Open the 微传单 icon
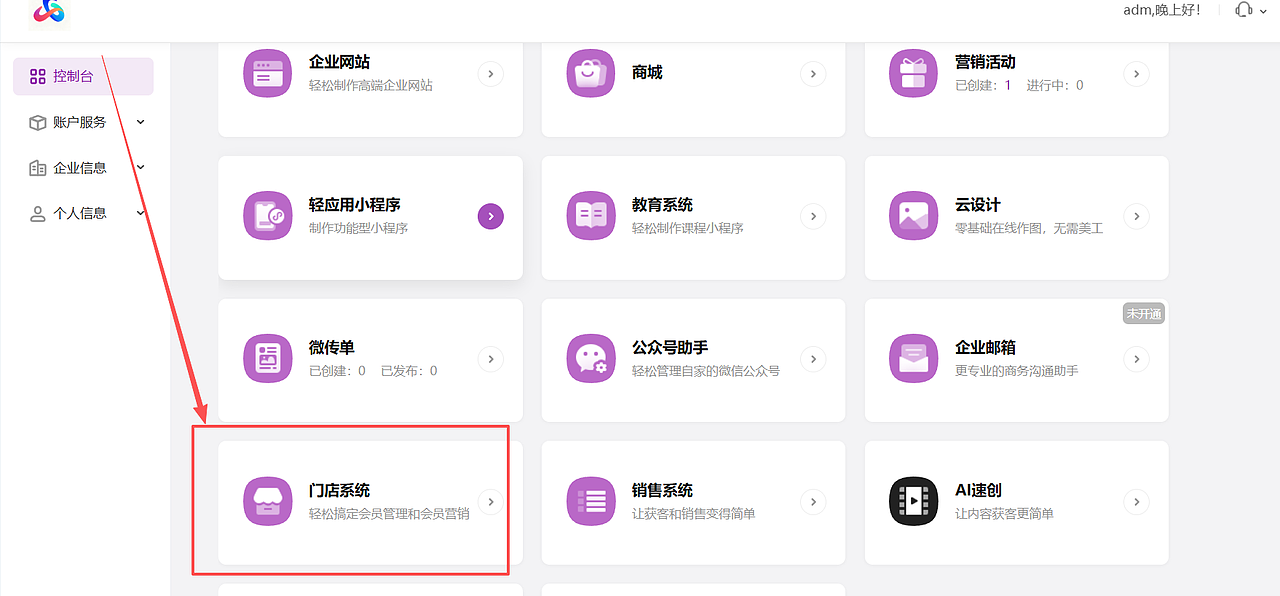Image resolution: width=1280 pixels, height=596 pixels. click(267, 359)
